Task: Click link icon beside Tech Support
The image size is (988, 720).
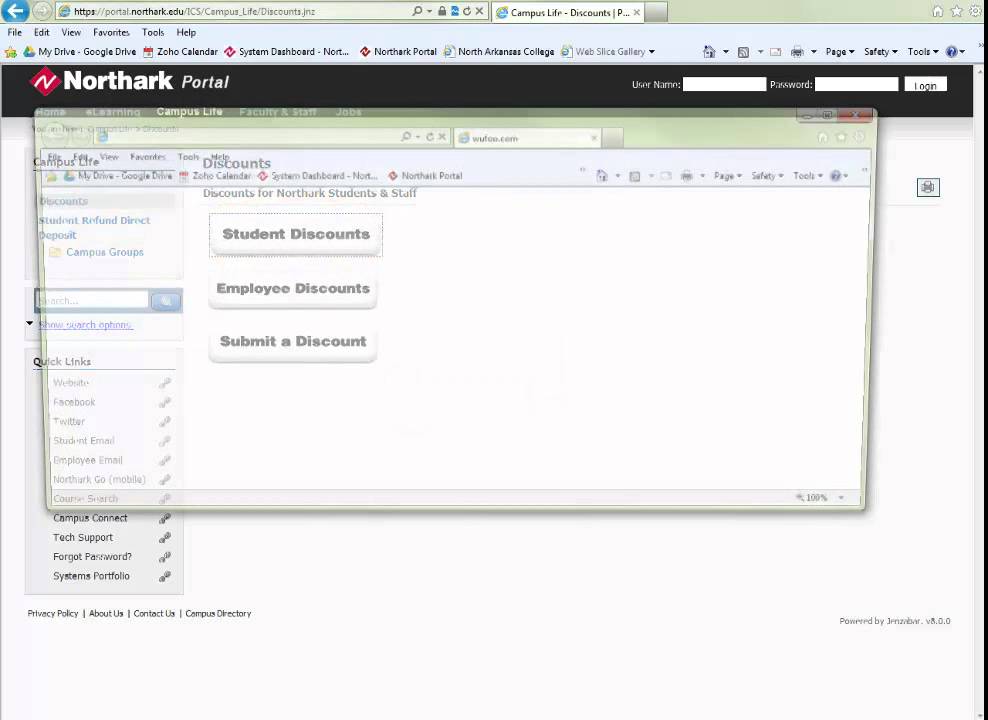Action: pyautogui.click(x=164, y=537)
